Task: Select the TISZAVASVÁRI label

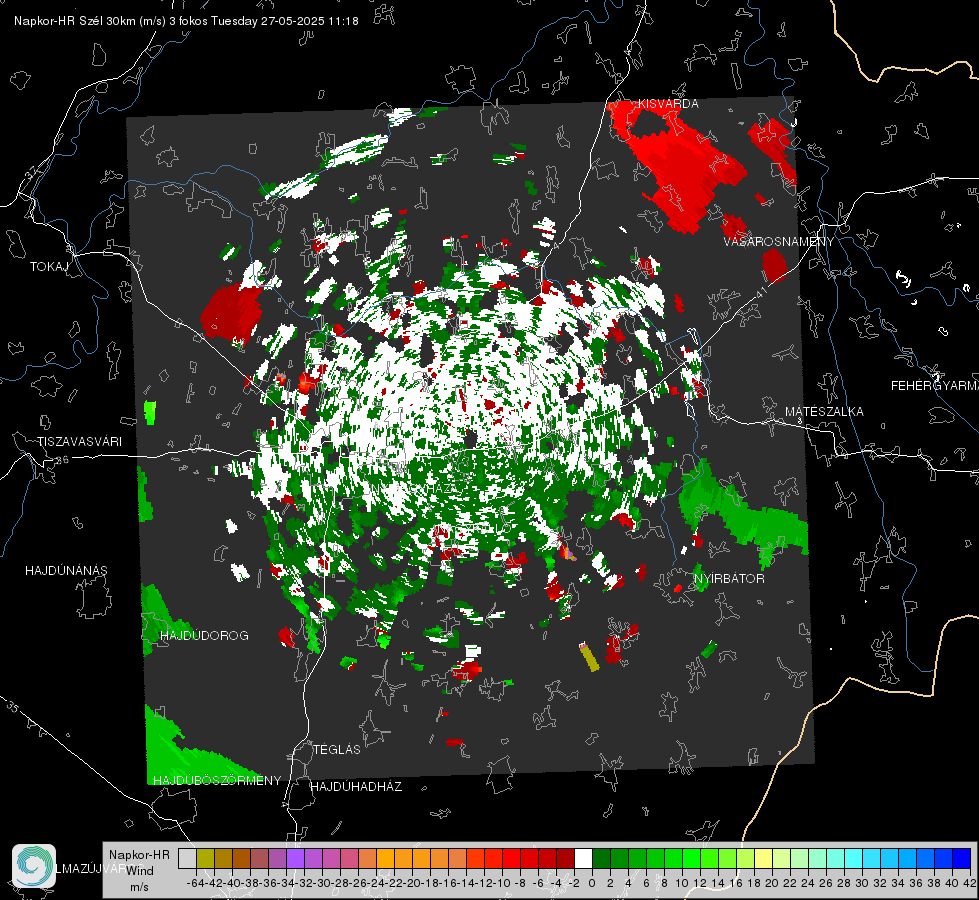Action: coord(79,442)
